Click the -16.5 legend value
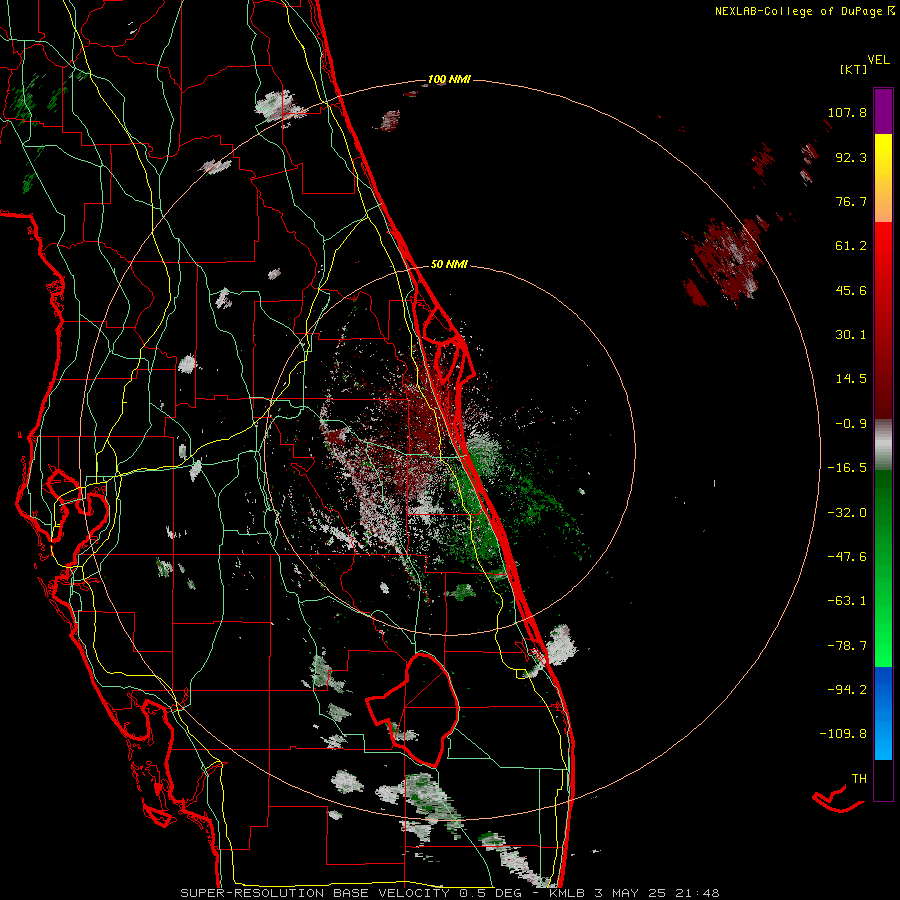The image size is (900, 900). click(x=847, y=468)
